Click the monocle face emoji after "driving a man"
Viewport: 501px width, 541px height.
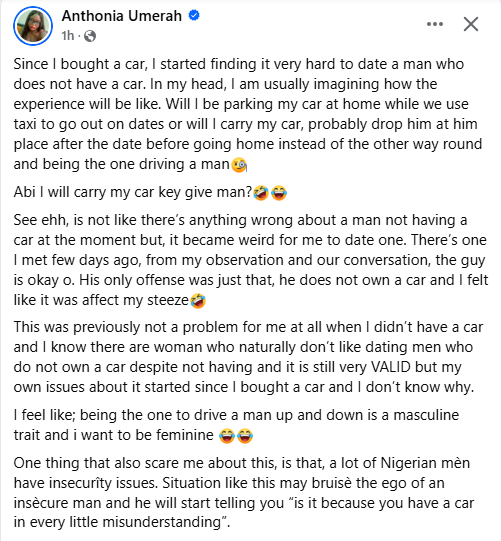click(x=239, y=165)
